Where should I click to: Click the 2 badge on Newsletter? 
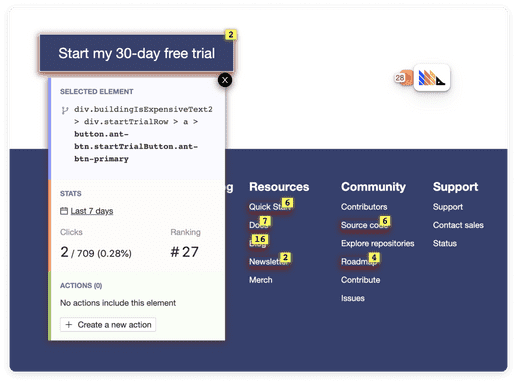[x=285, y=257]
